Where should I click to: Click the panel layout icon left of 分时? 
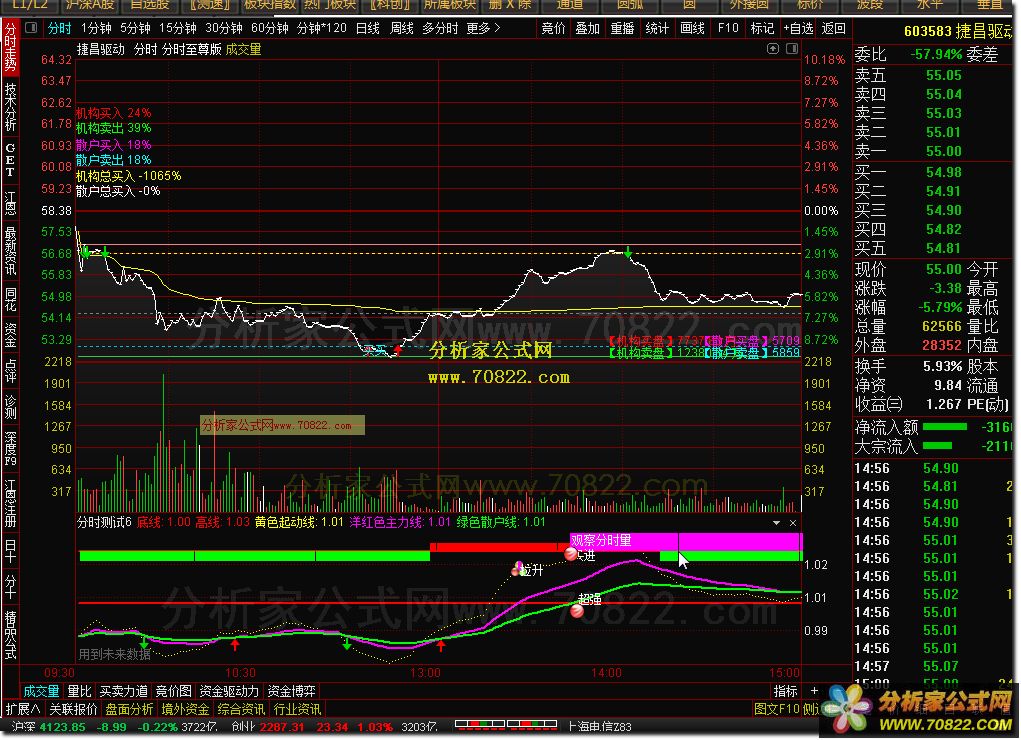[x=31, y=28]
